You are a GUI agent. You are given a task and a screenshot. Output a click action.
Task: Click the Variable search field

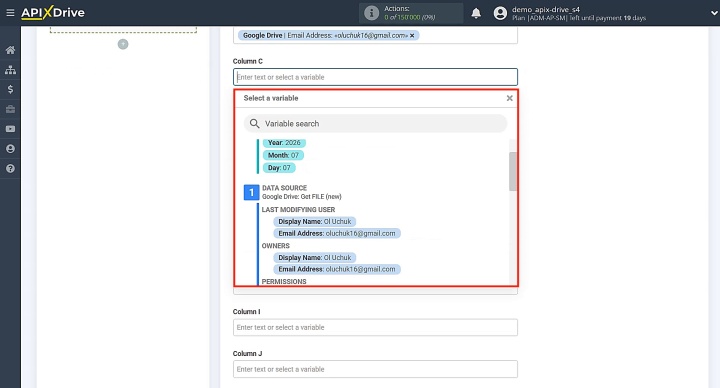click(x=375, y=124)
